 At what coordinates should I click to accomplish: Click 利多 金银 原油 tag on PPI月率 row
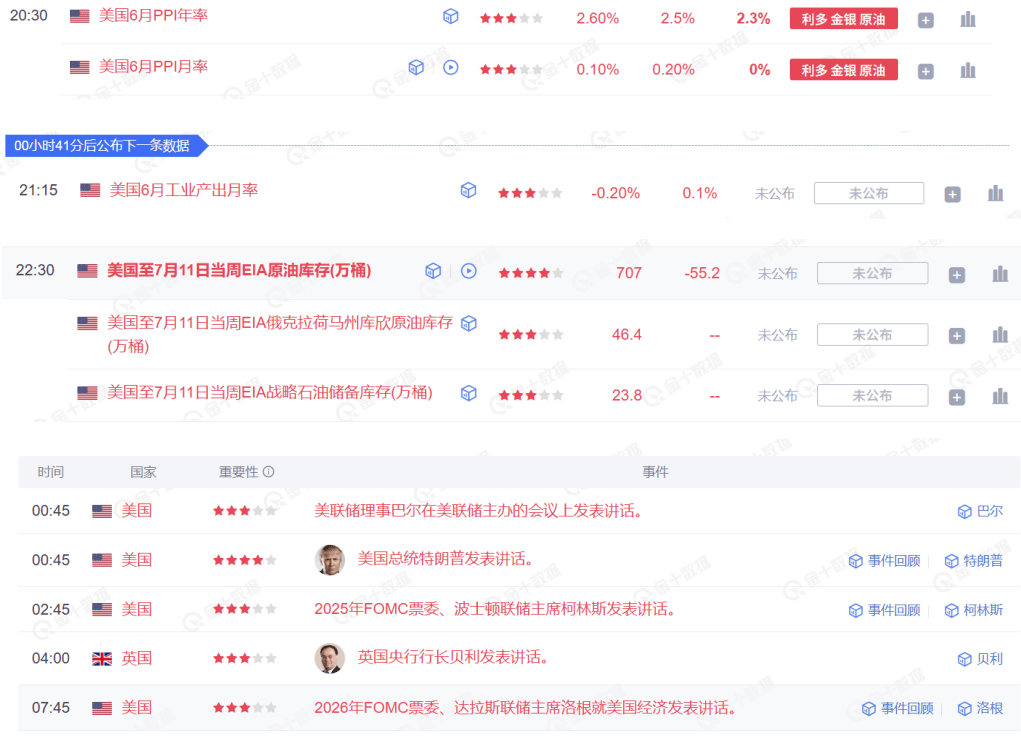(x=843, y=70)
